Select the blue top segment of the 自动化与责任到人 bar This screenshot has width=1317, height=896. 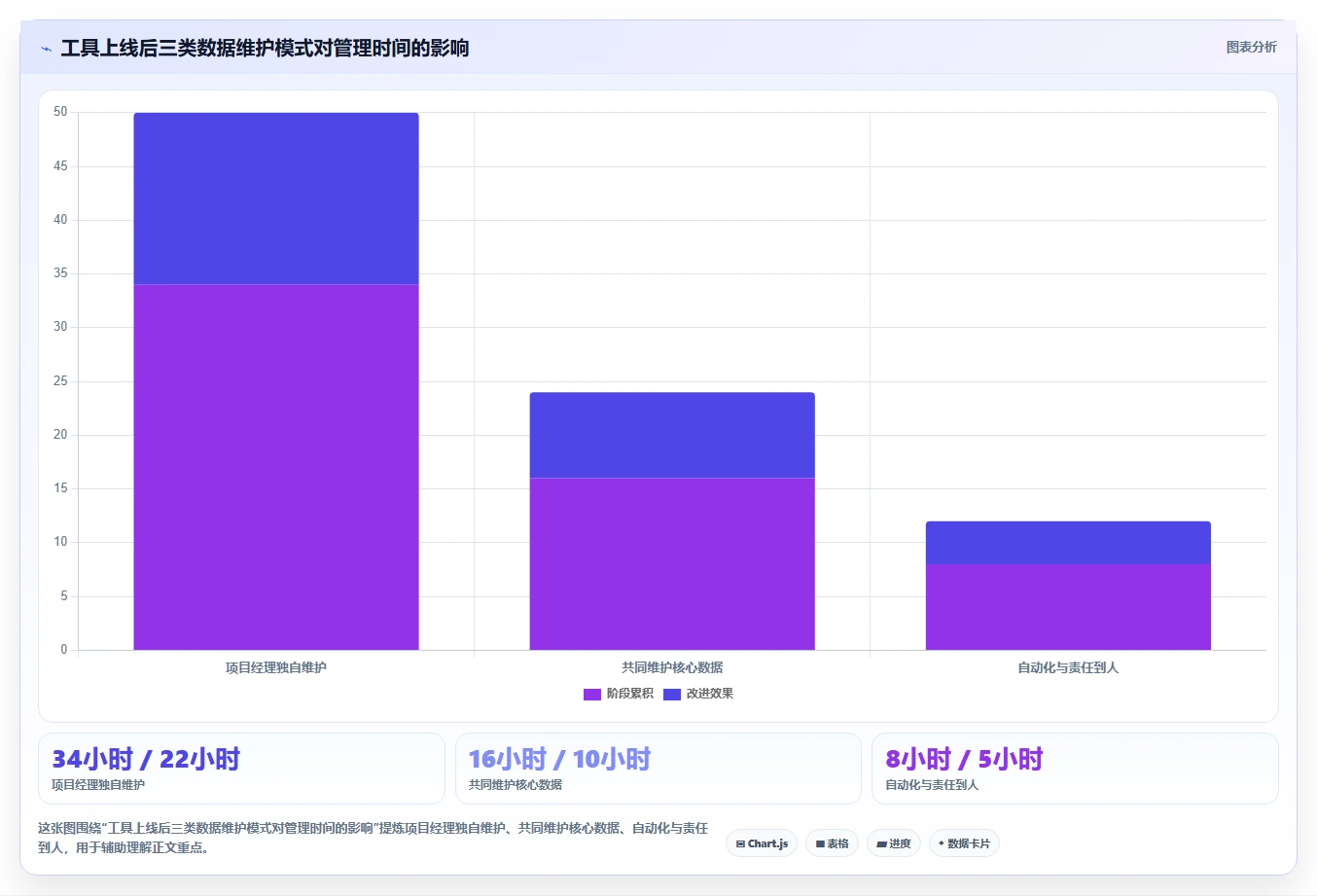point(1068,543)
